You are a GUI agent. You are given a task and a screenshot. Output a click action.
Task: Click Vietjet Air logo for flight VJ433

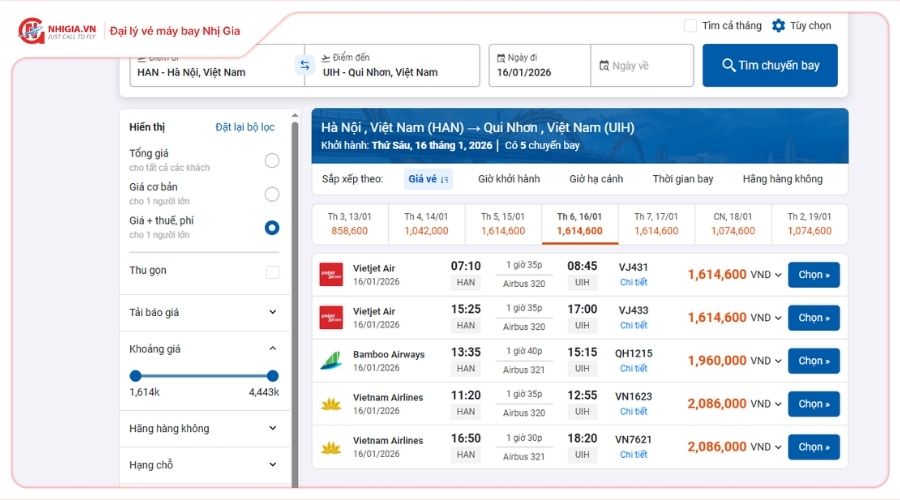pyautogui.click(x=331, y=317)
